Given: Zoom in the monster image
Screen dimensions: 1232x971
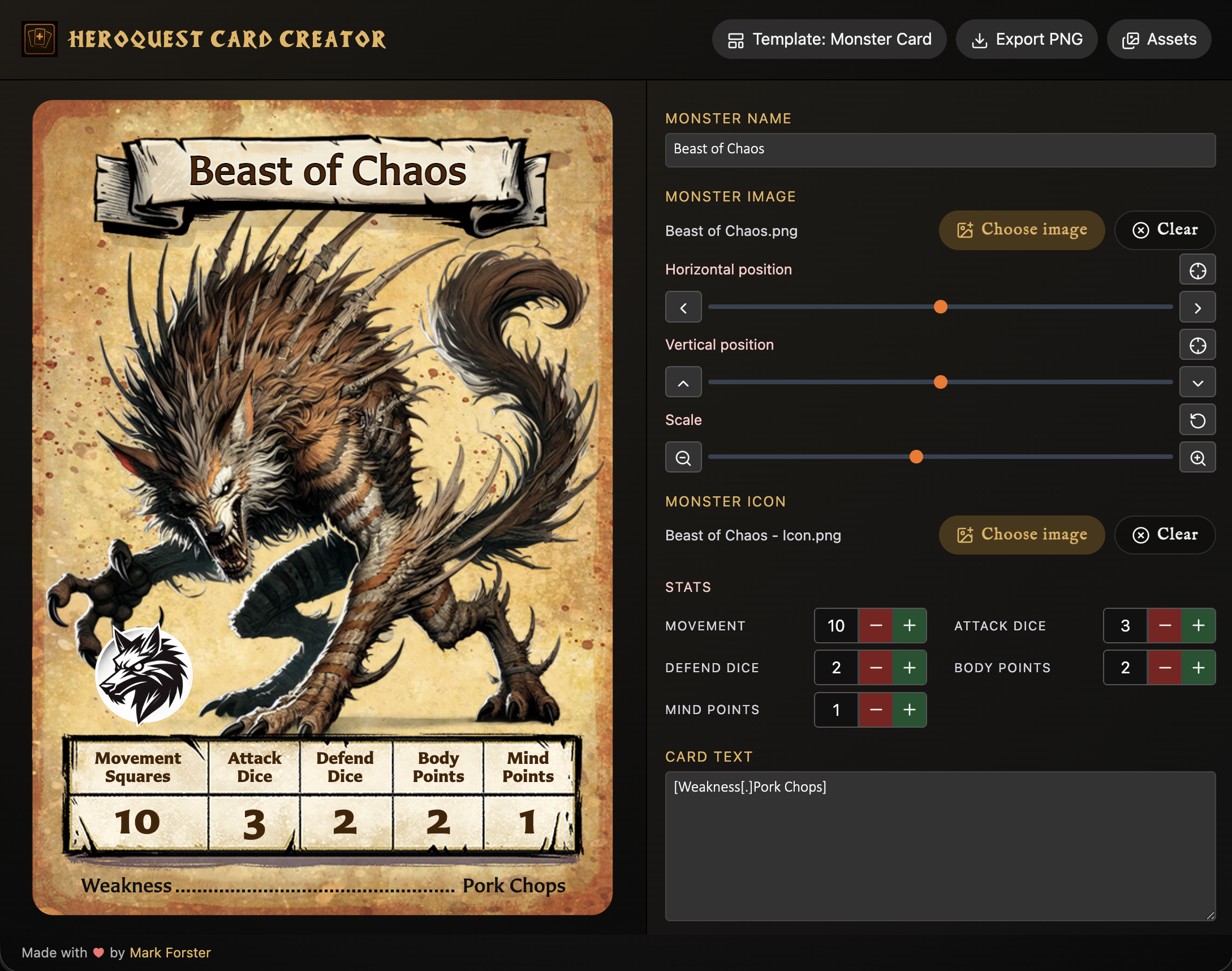Looking at the screenshot, I should [x=1197, y=457].
